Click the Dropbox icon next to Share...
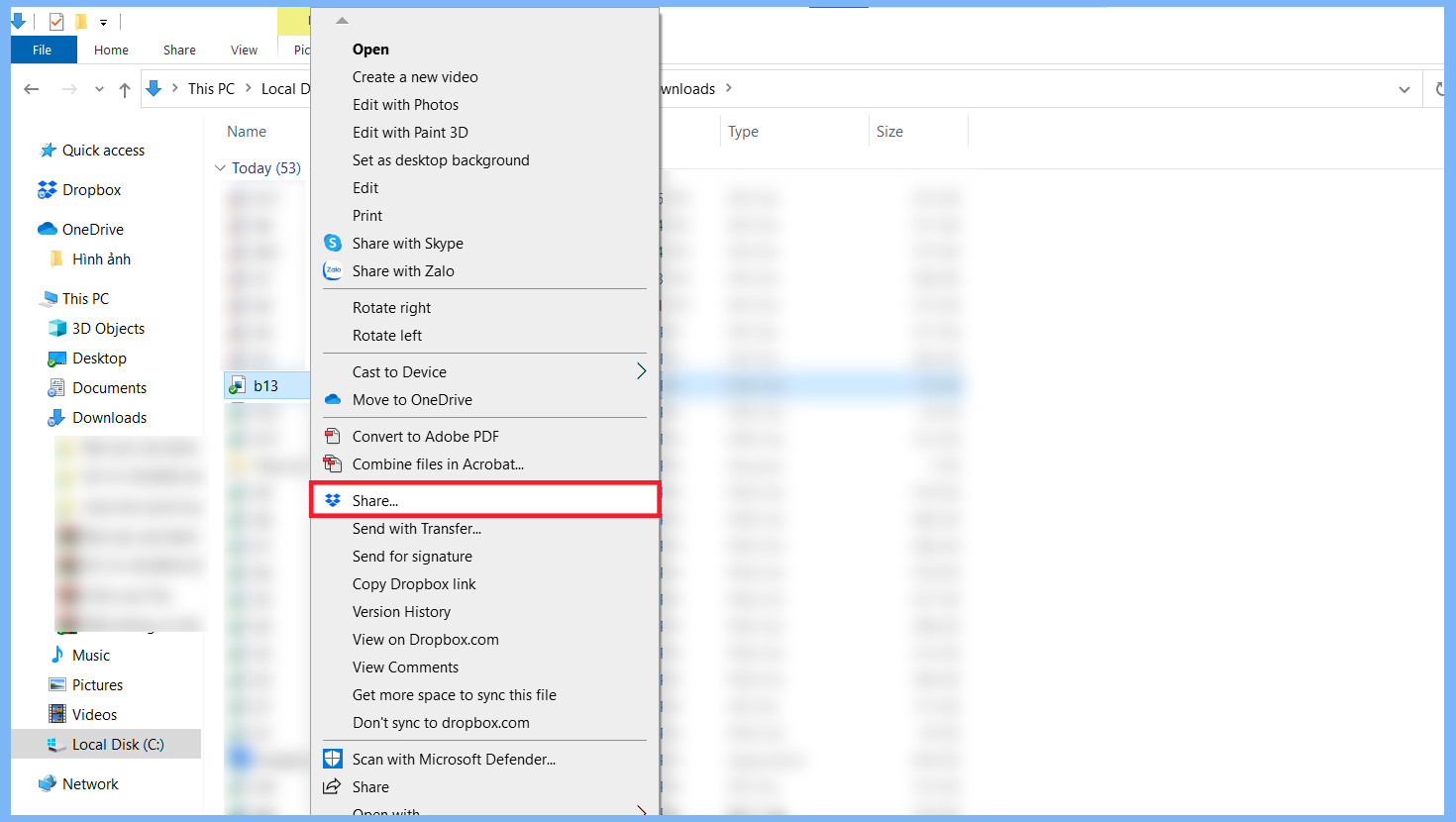The width and height of the screenshot is (1456, 822). pos(333,500)
